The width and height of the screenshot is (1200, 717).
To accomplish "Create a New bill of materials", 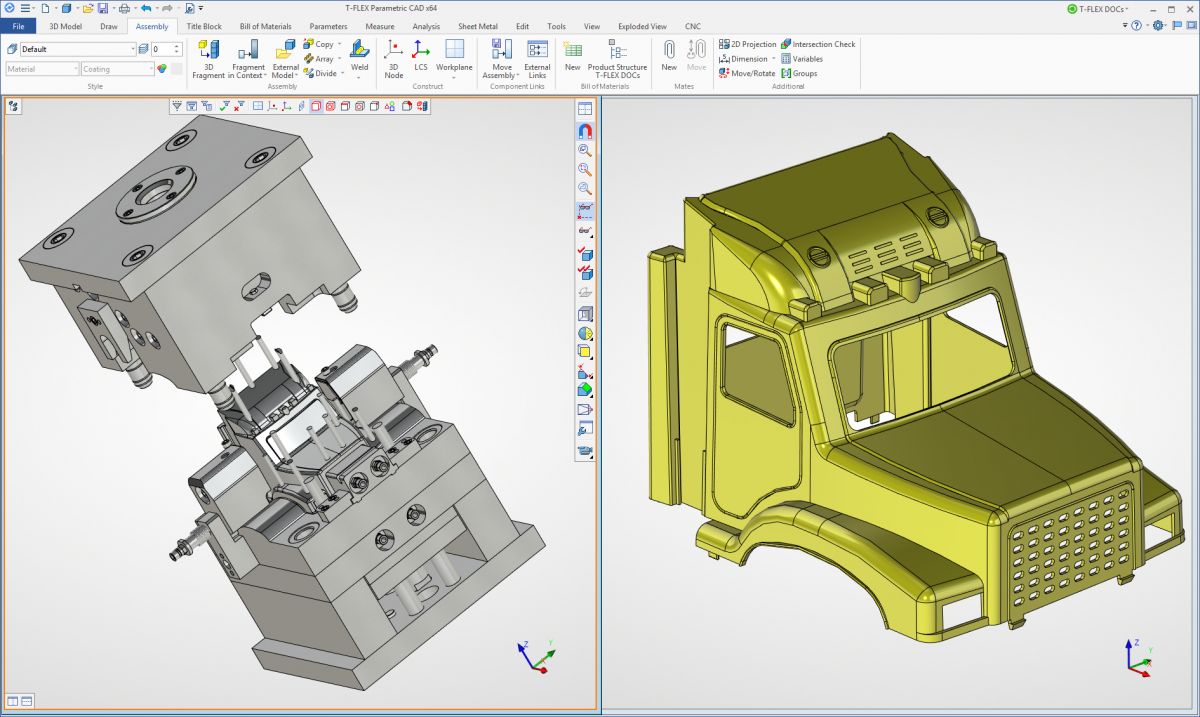I will (x=572, y=56).
